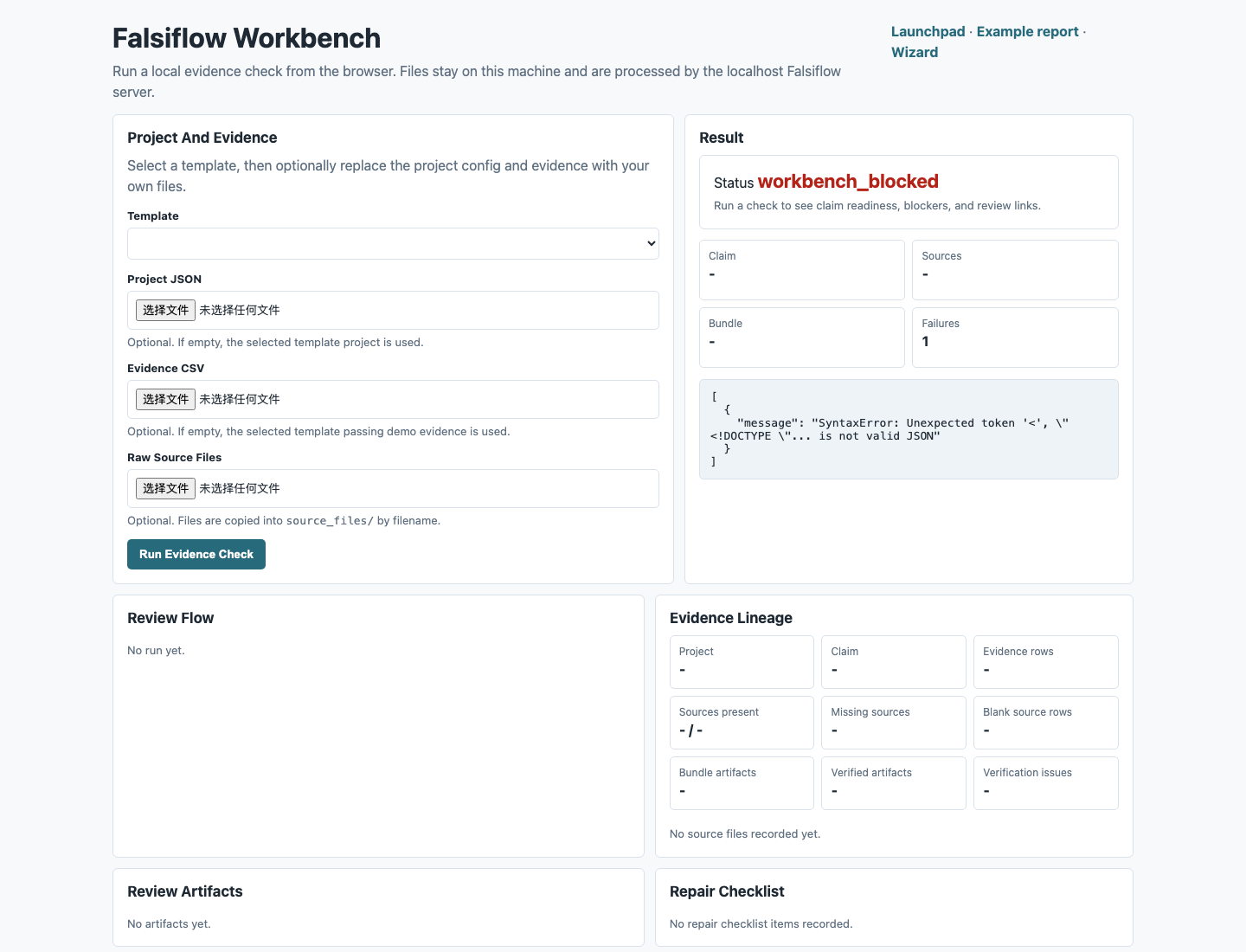Screen dimensions: 1246x952
Task: Click the Bundle card in Result
Action: 802,338
